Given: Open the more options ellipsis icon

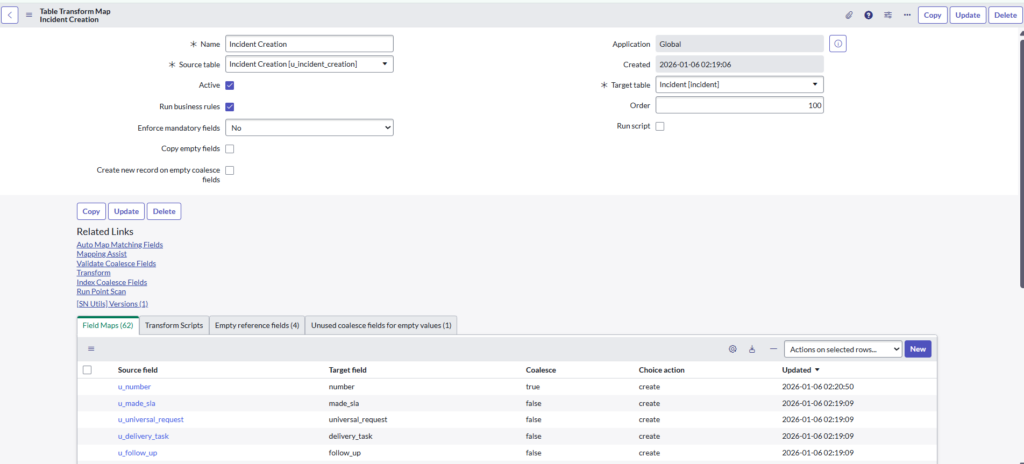Looking at the screenshot, I should [x=906, y=15].
